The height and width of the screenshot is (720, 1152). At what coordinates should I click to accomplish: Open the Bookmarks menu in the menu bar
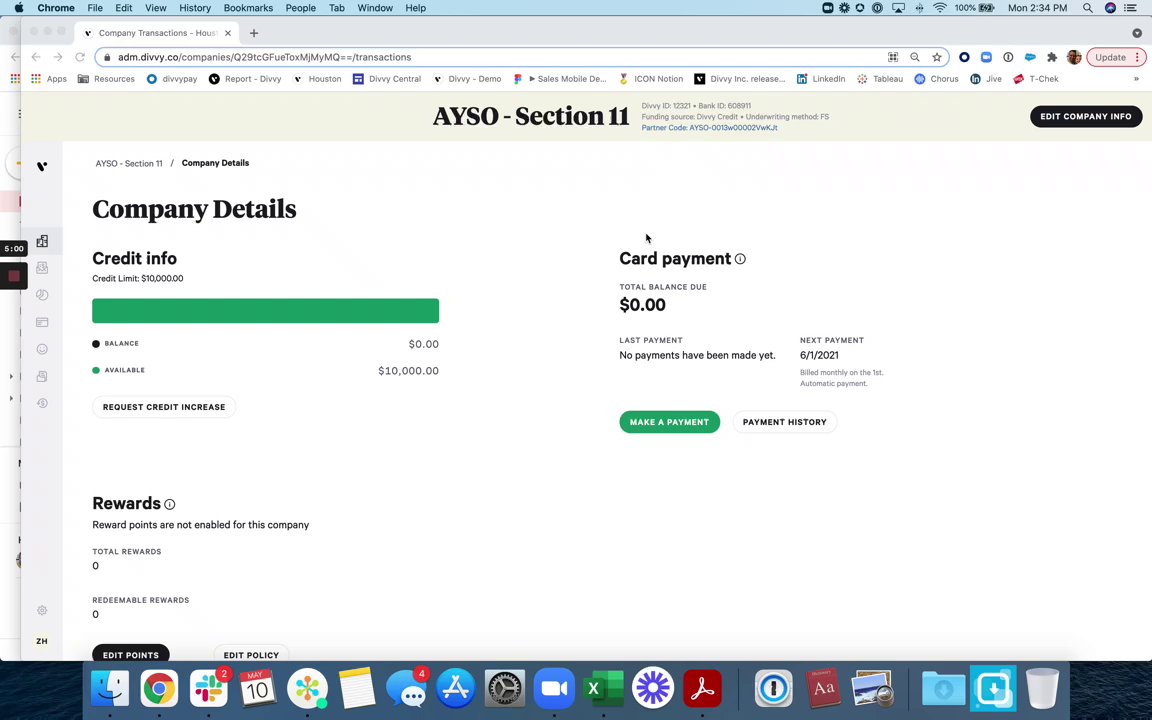pyautogui.click(x=248, y=8)
